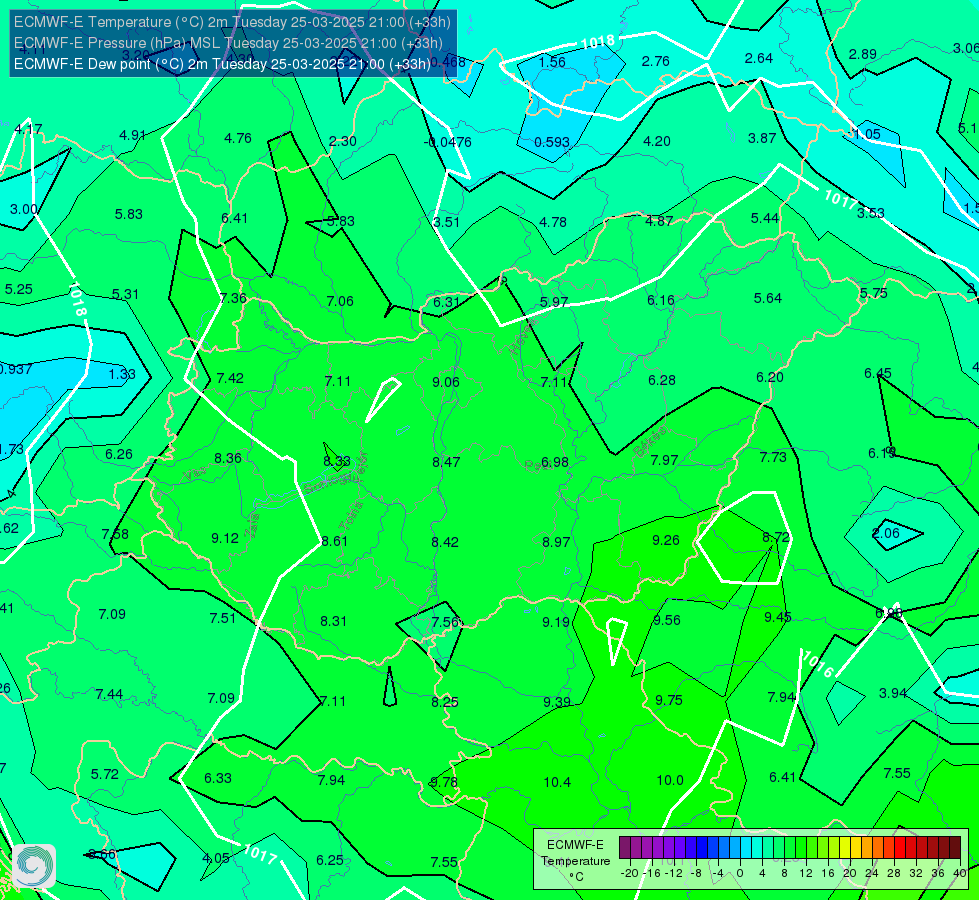Click the map value 2.76

656,61
